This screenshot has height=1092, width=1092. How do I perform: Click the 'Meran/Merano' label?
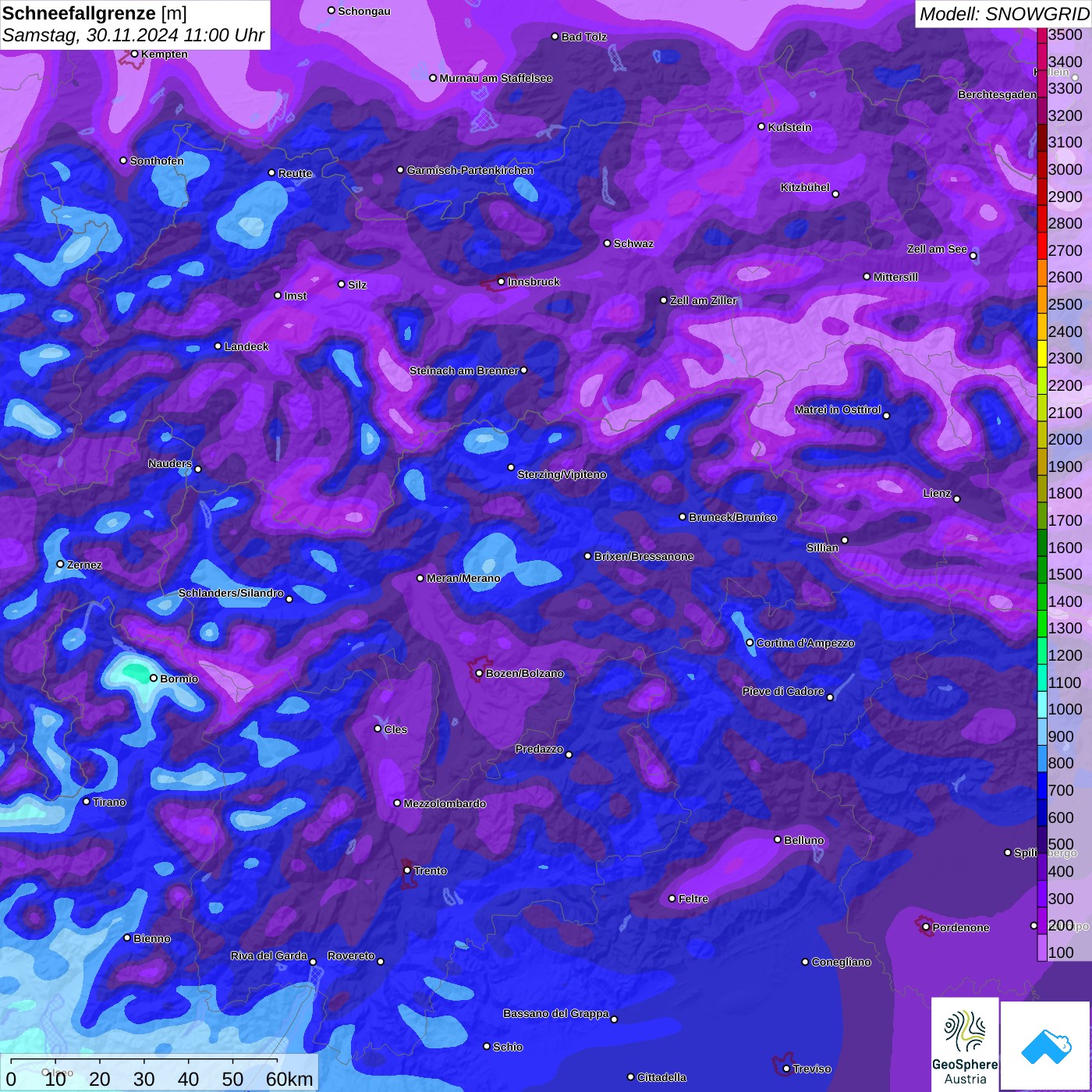coord(463,578)
